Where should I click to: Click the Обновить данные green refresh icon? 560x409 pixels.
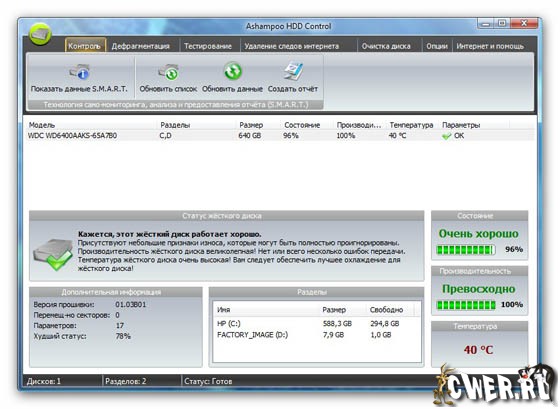[x=232, y=71]
